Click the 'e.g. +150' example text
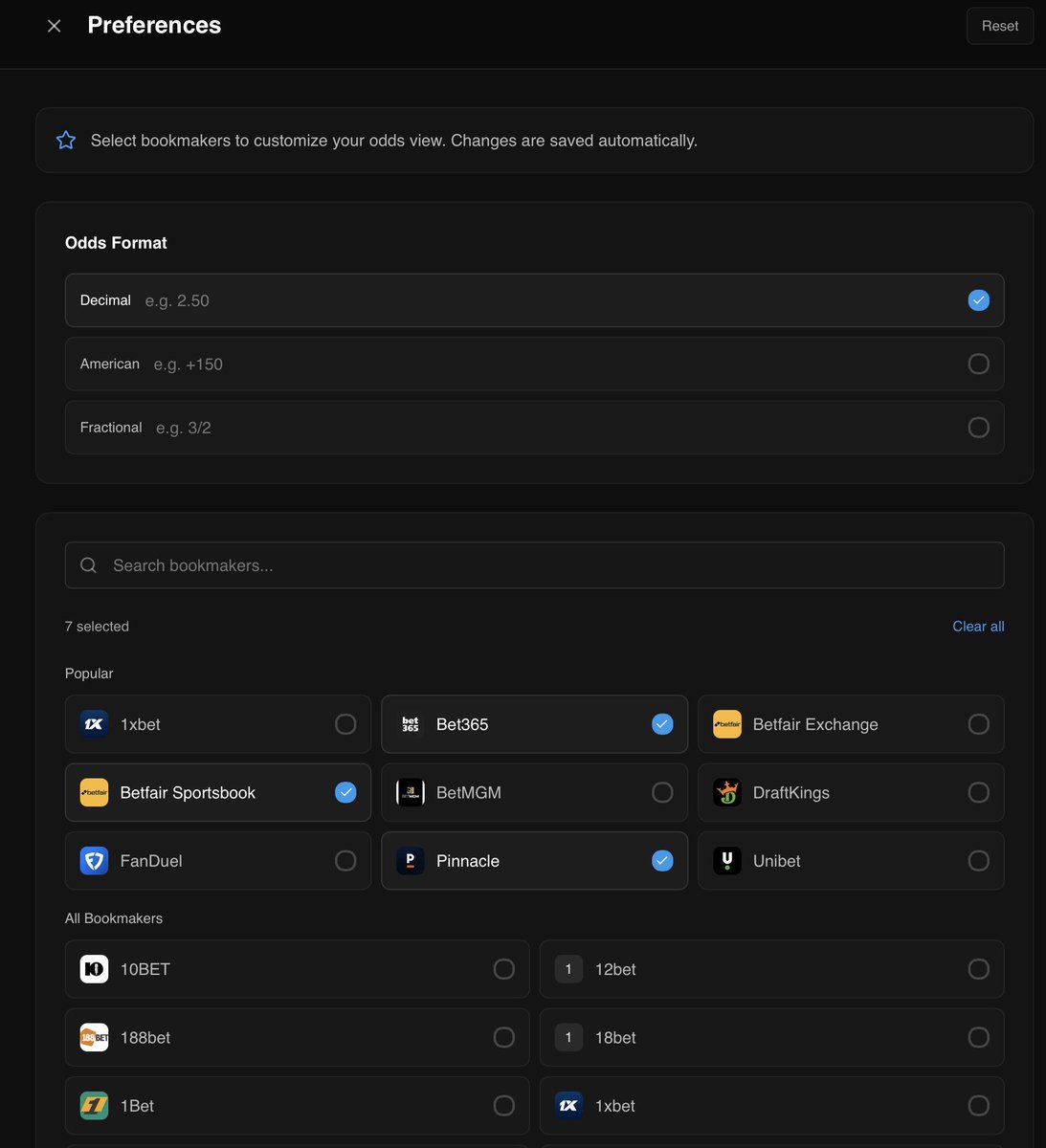1046x1148 pixels. [189, 364]
